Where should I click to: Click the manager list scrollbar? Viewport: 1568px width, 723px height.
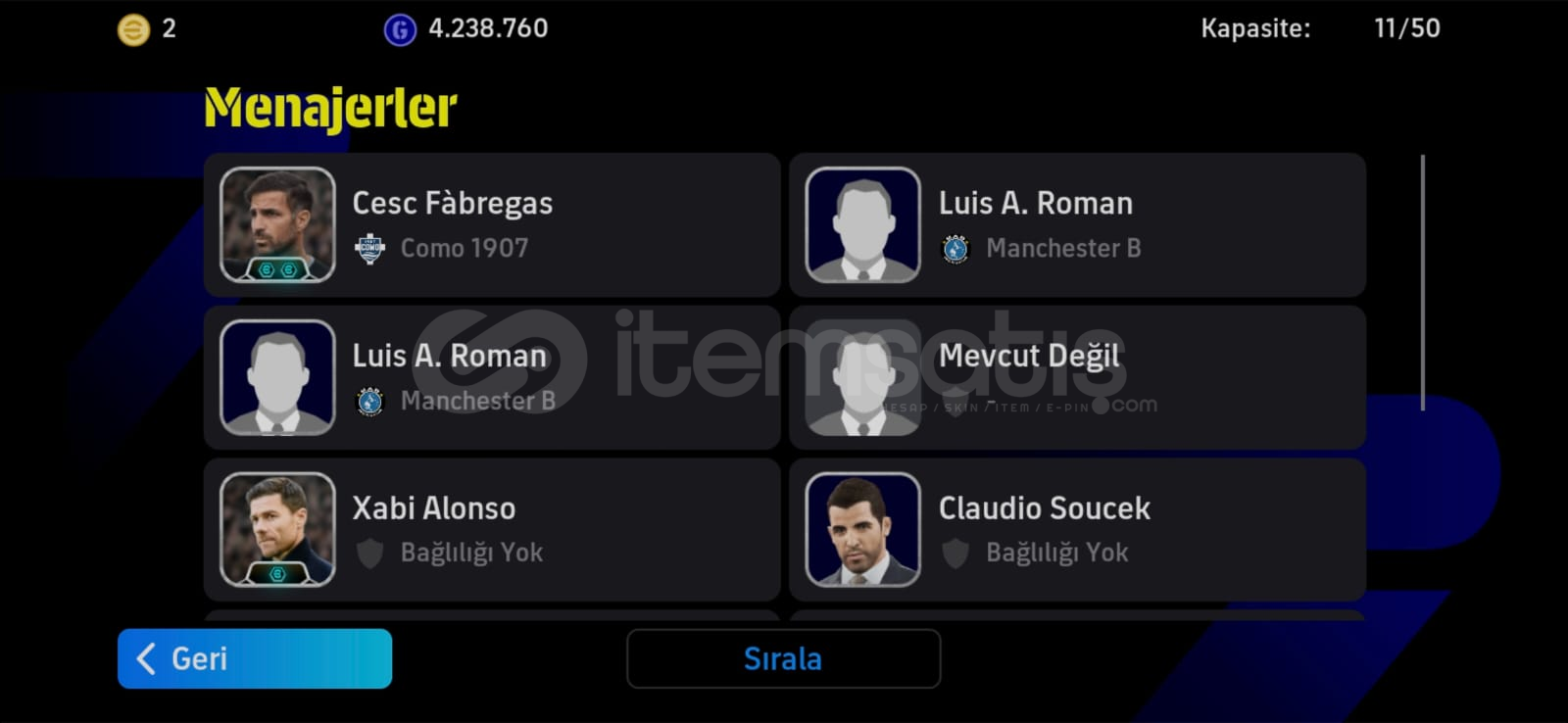click(1422, 282)
